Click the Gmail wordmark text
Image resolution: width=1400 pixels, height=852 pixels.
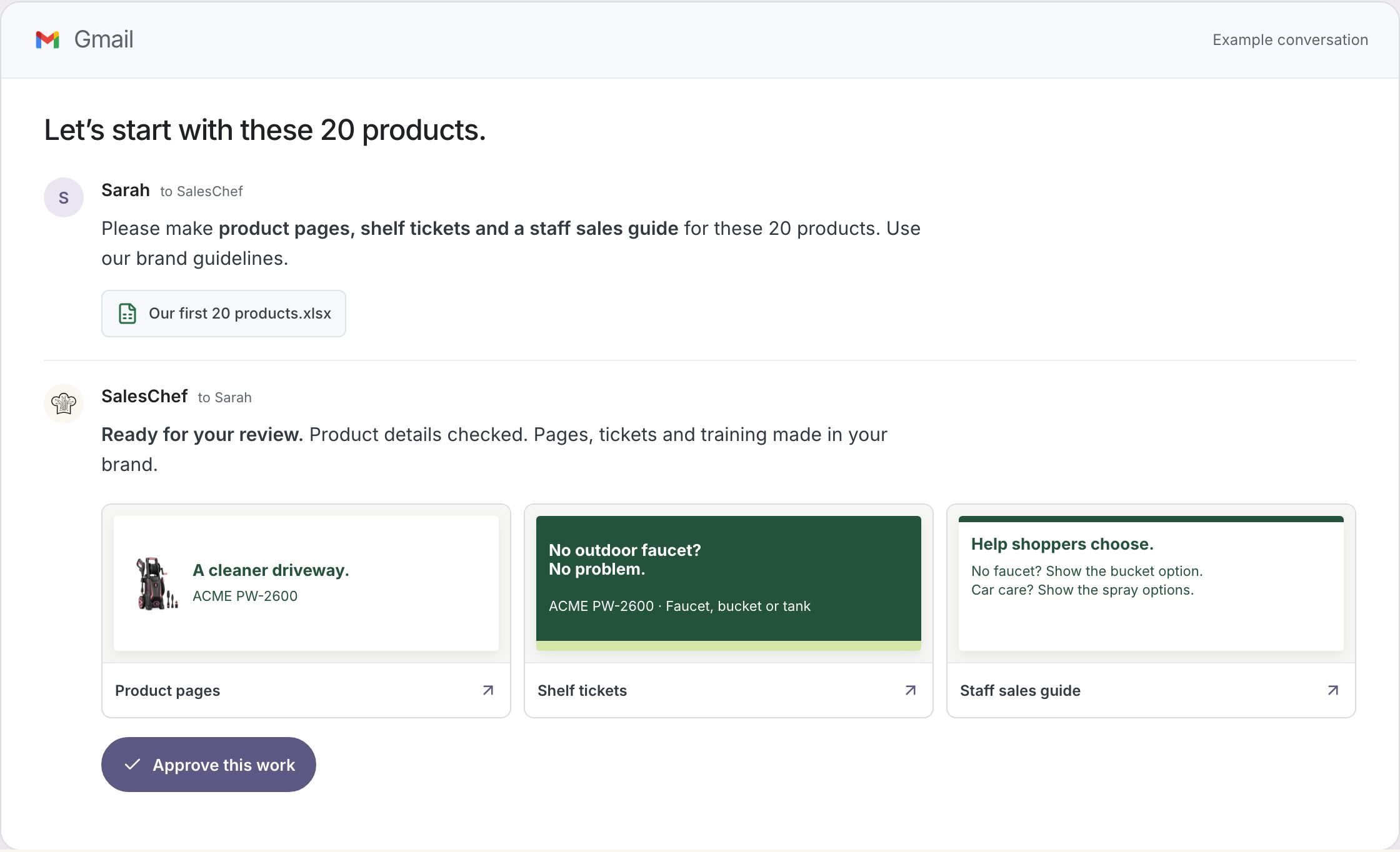coord(104,39)
